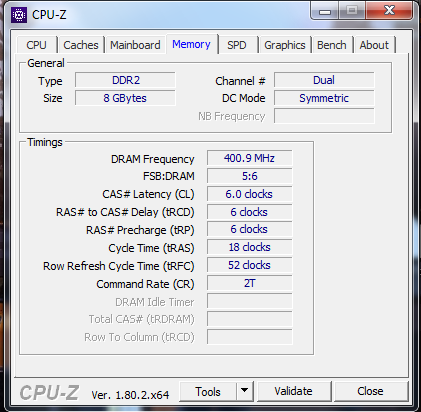Click the Close button at bottom
421x412 pixels.
point(370,391)
